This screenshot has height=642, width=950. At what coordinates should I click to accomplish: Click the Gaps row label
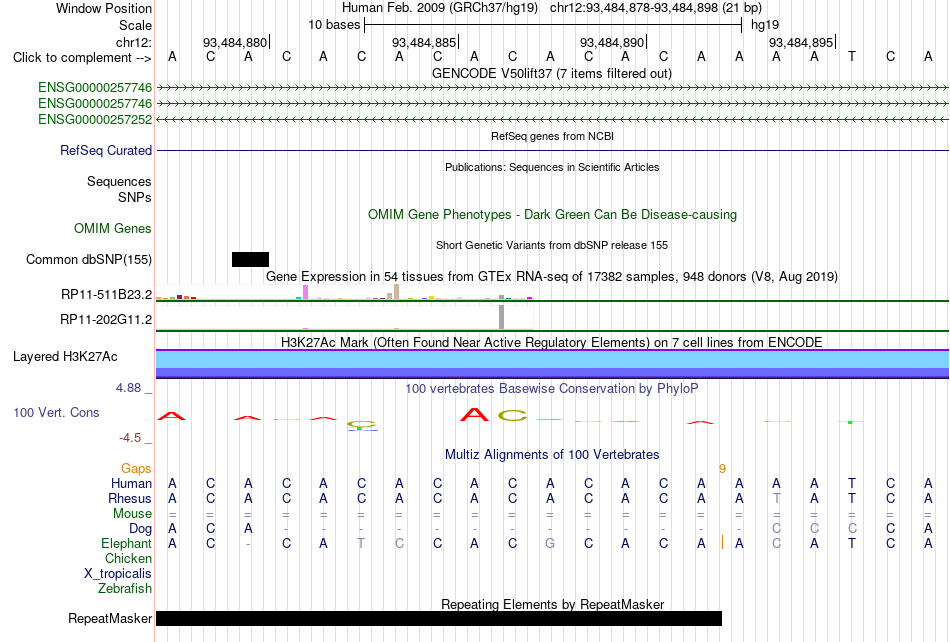coord(136,468)
